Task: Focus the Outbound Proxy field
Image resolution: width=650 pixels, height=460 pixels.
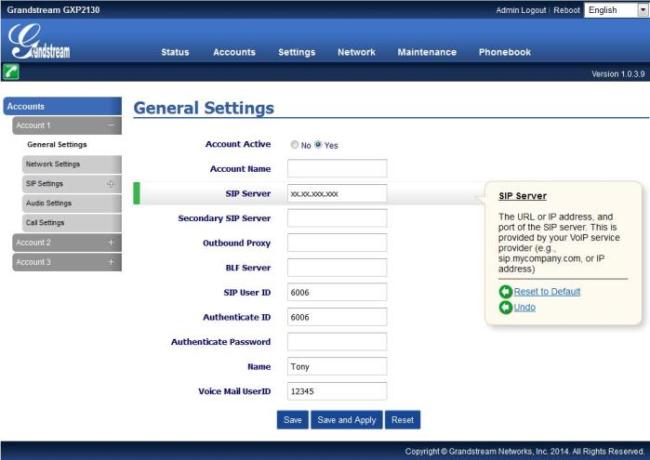Action: pyautogui.click(x=337, y=243)
